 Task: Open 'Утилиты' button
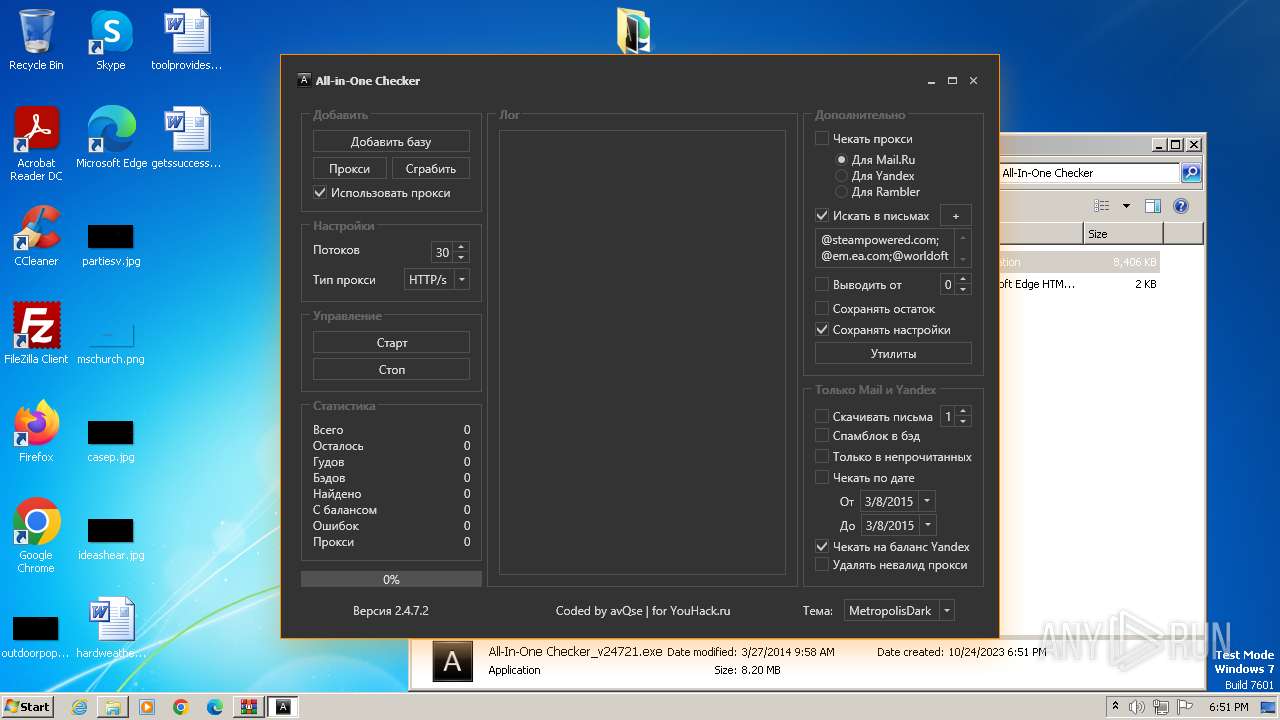(x=893, y=353)
